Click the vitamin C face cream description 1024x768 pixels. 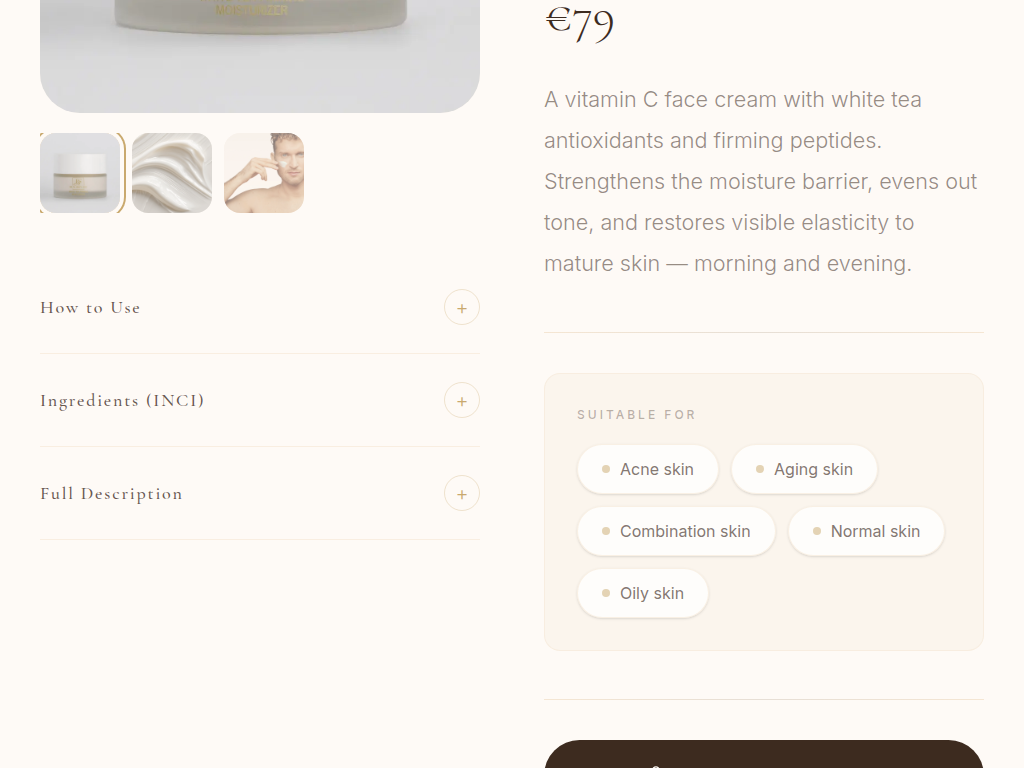[x=760, y=181]
